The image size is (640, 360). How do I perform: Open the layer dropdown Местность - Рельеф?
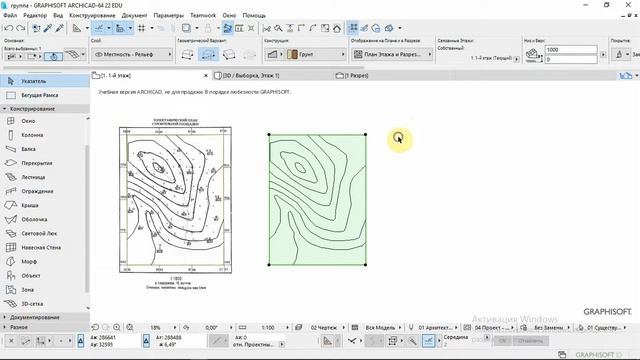tap(132, 54)
